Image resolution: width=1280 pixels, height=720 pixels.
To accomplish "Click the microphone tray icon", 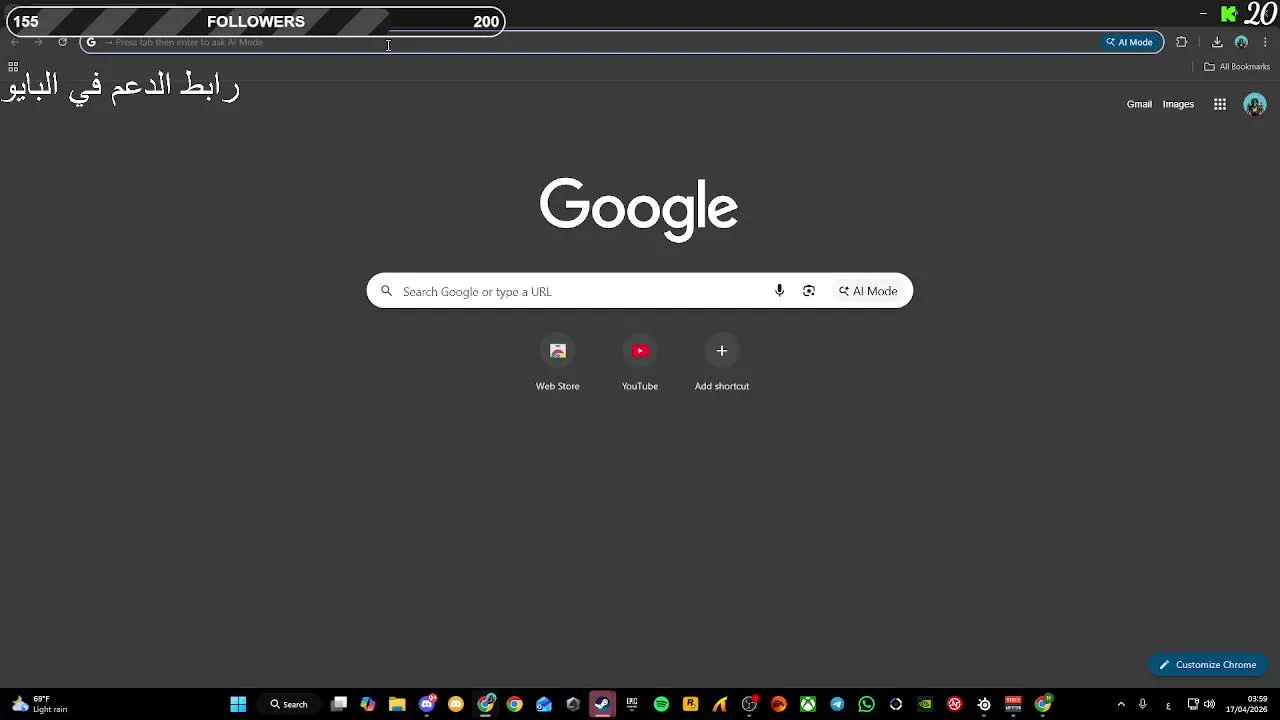I will (1142, 704).
